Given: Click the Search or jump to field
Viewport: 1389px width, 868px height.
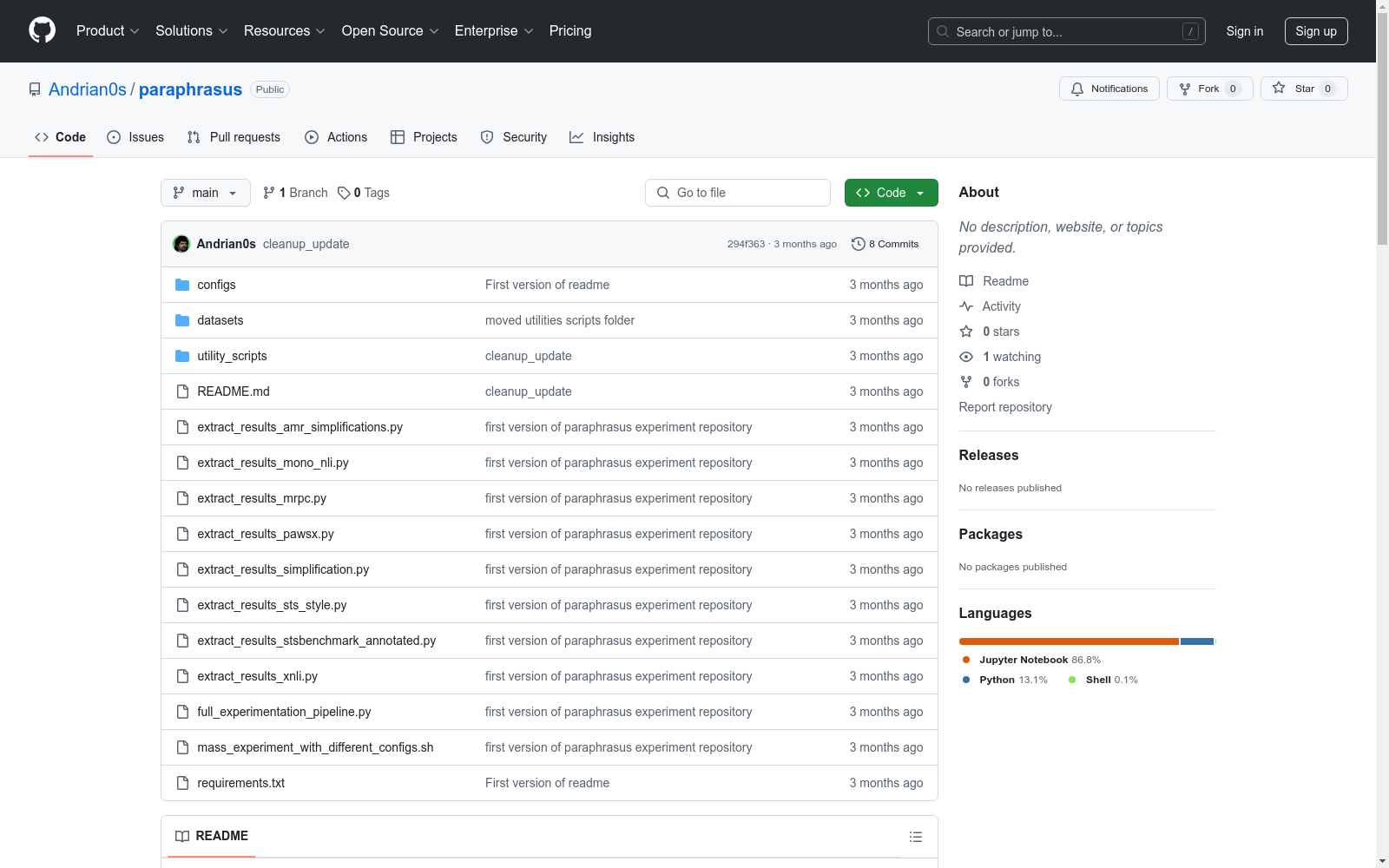Looking at the screenshot, I should click(1067, 31).
